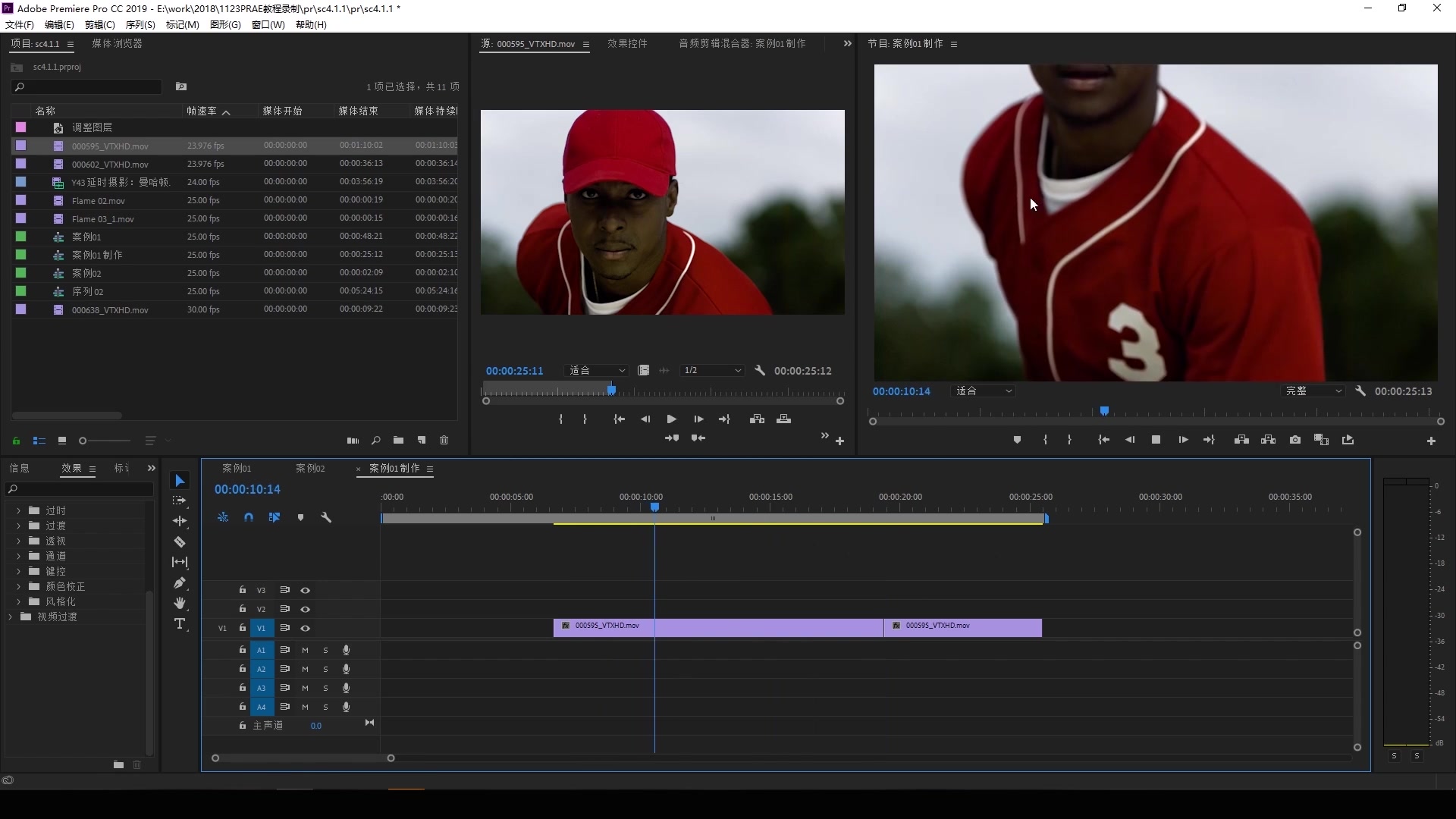1456x819 pixels.
Task: Open the 序列(S) menu
Action: pyautogui.click(x=140, y=25)
